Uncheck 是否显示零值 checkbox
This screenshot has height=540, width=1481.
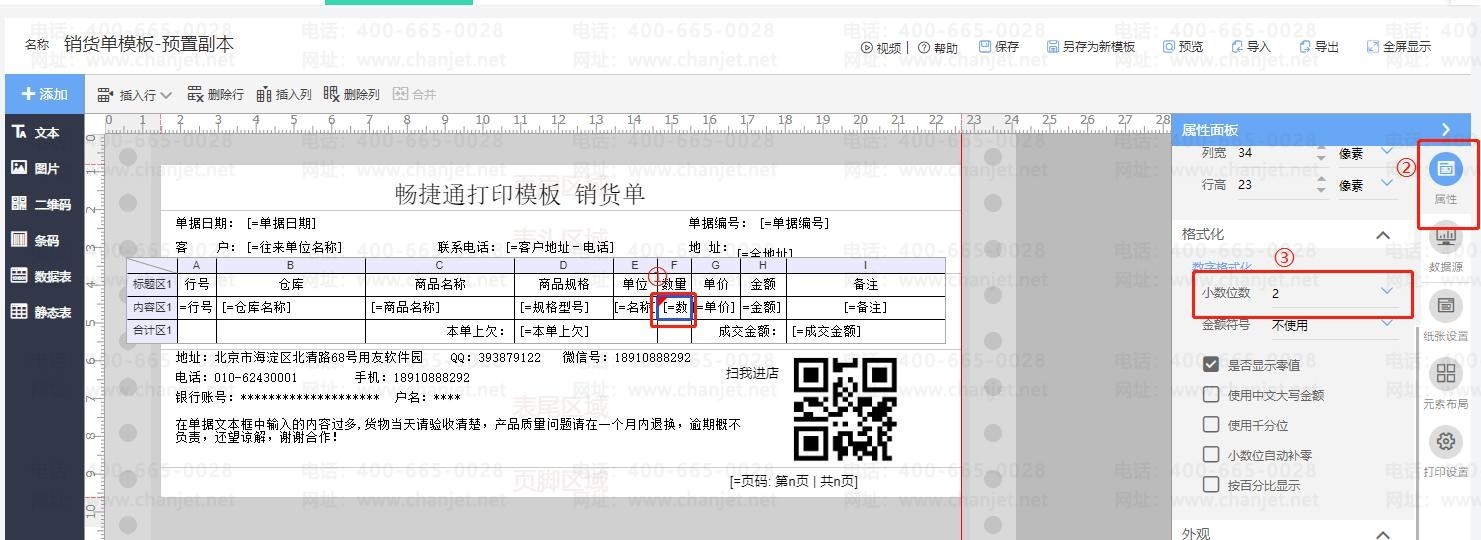point(1211,364)
